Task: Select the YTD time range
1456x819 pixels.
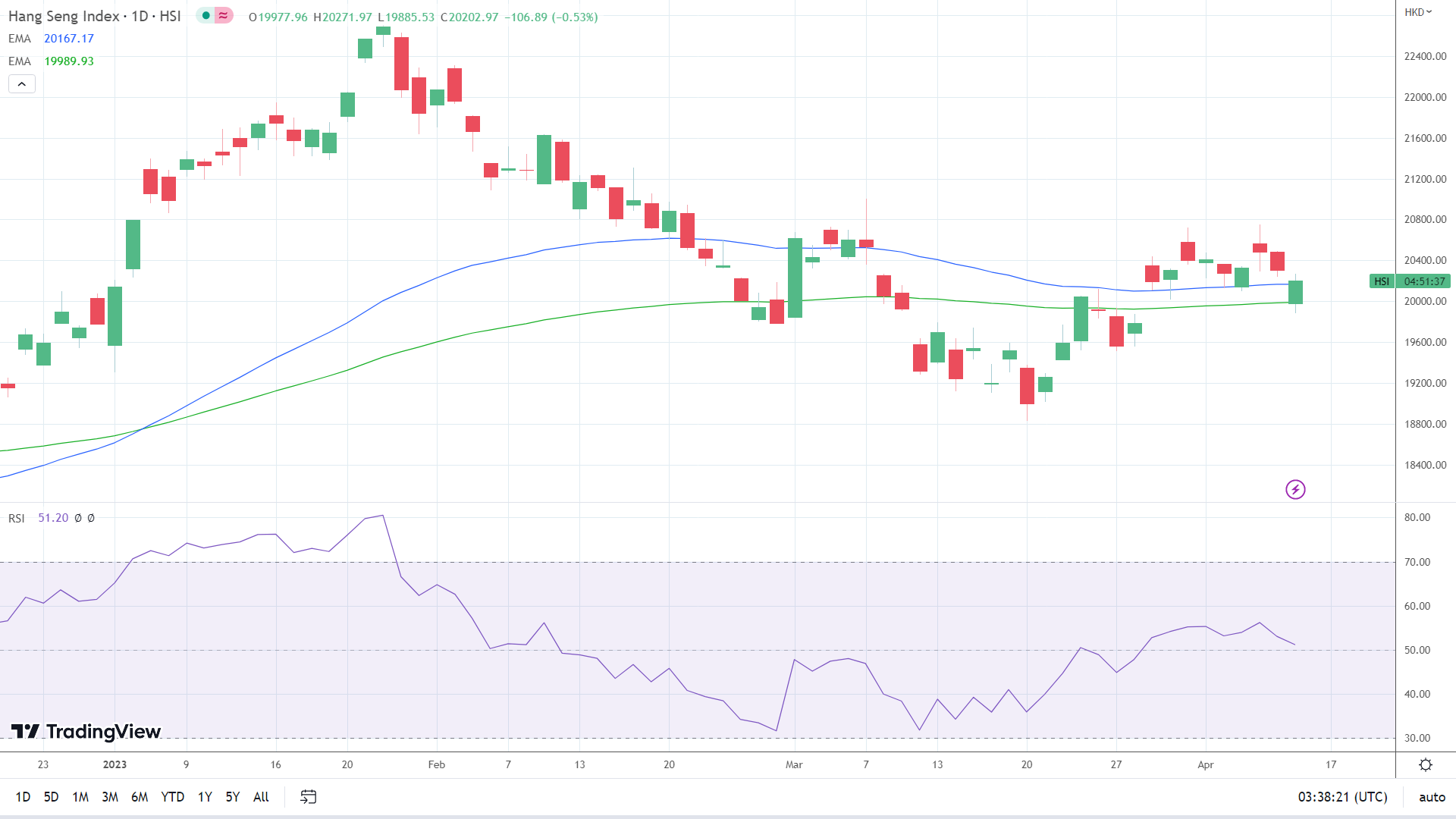Action: tap(173, 797)
